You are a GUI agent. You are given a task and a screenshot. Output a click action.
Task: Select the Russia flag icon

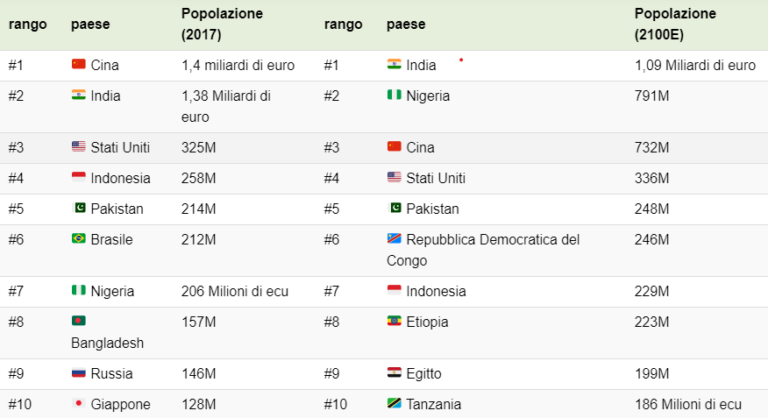point(78,373)
